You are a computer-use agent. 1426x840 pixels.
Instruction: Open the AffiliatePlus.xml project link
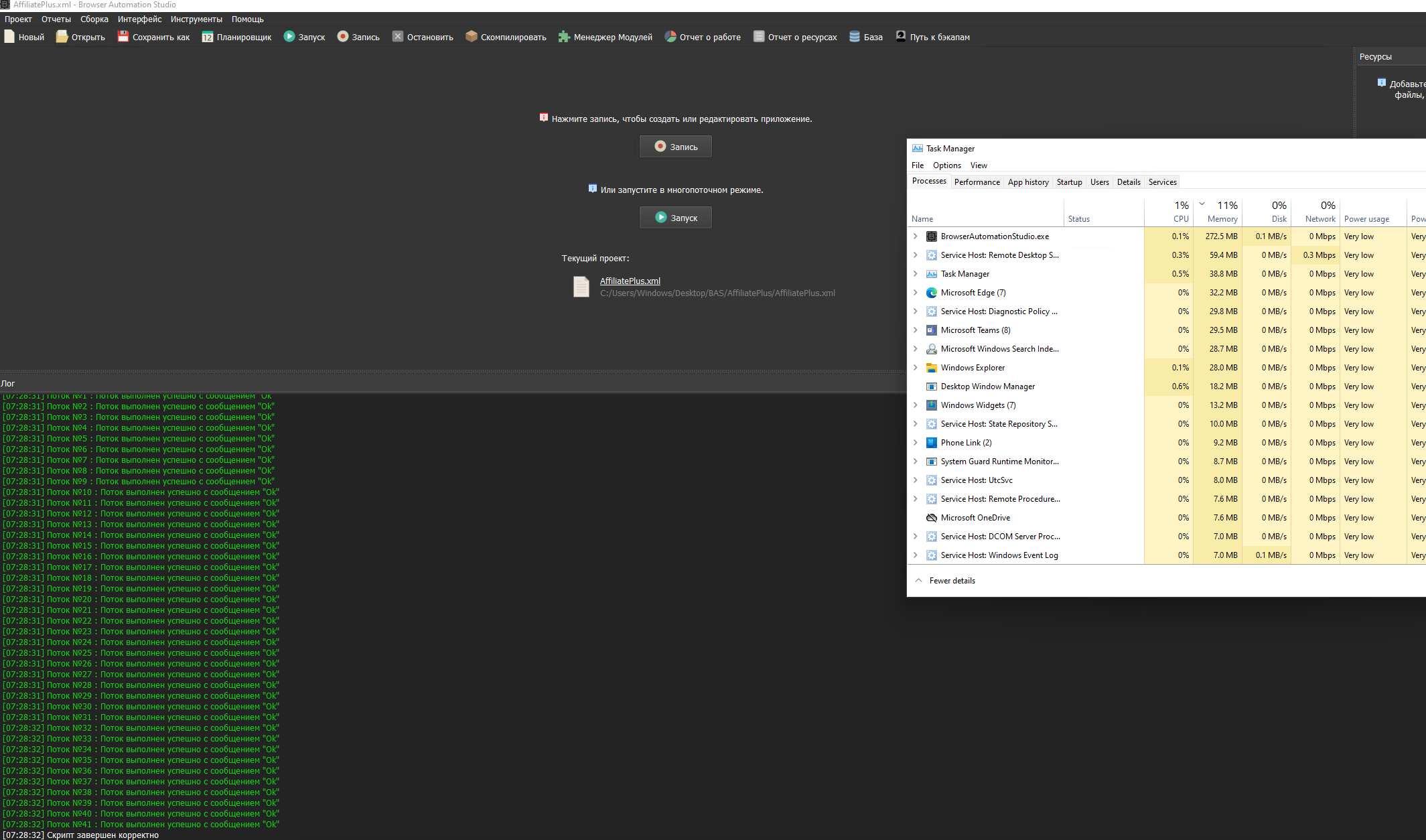(630, 281)
